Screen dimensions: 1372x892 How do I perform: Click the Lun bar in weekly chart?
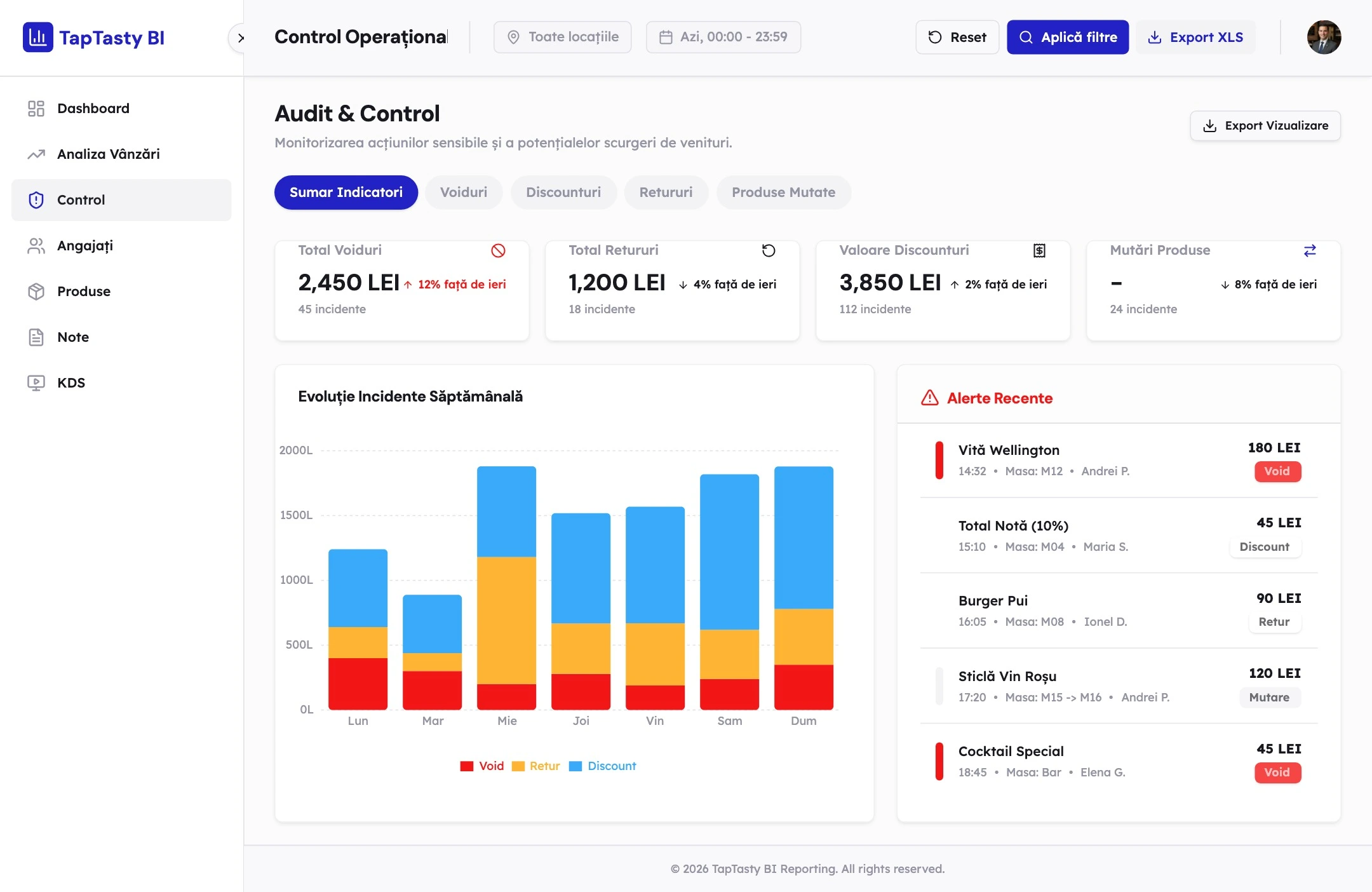pos(358,630)
